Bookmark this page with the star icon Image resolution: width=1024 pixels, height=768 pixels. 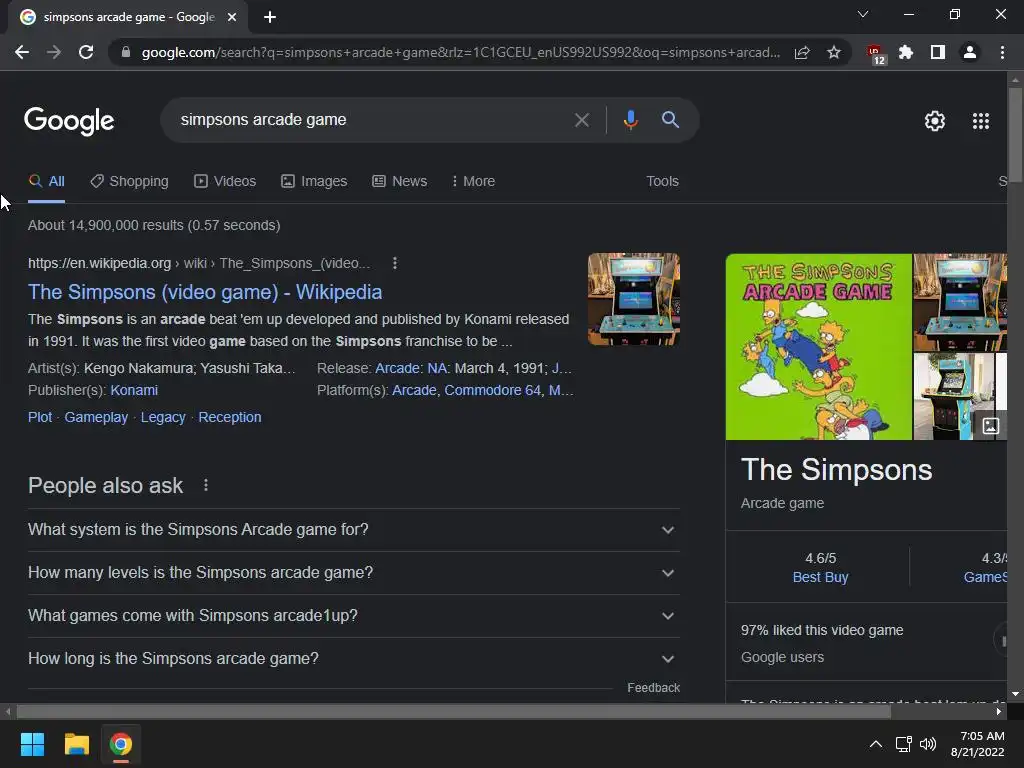(x=833, y=52)
